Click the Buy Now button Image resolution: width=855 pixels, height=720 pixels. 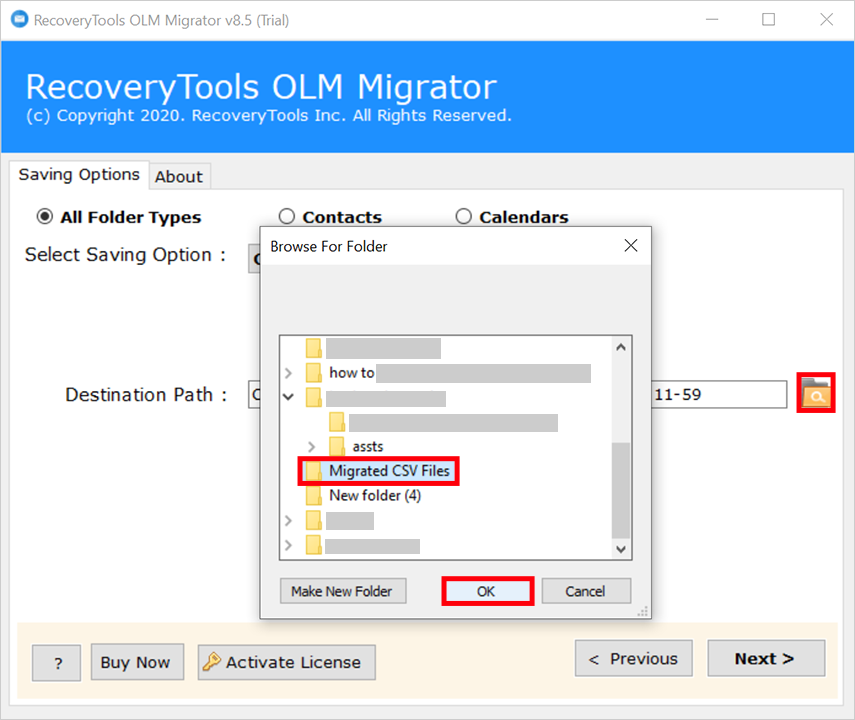pyautogui.click(x=137, y=662)
